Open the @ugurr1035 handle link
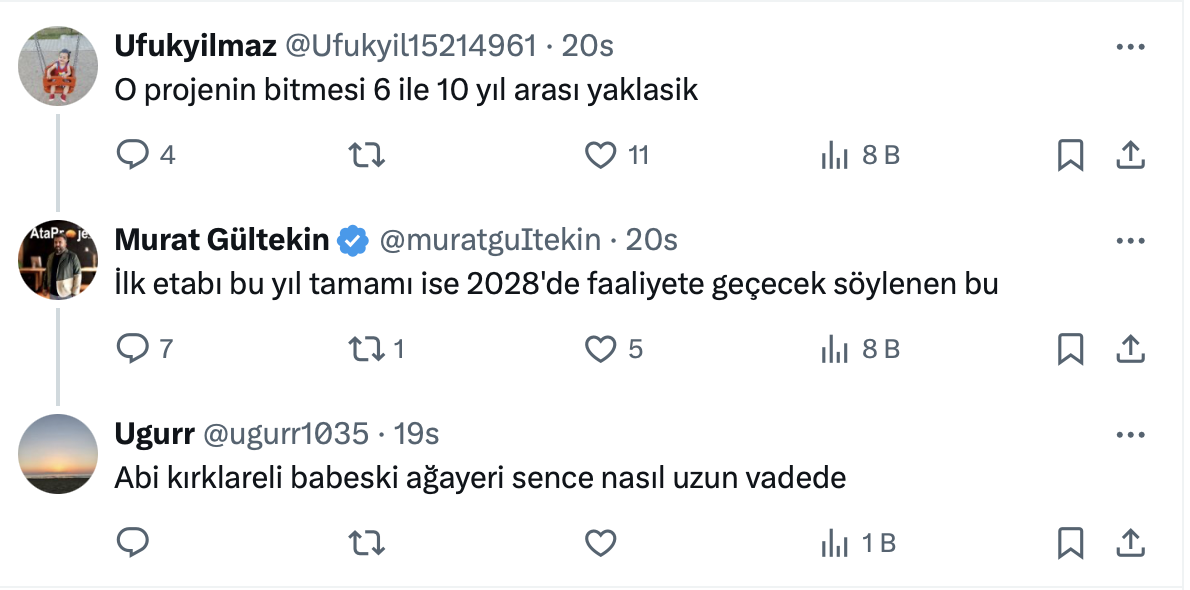Image resolution: width=1190 pixels, height=590 pixels. tap(286, 434)
